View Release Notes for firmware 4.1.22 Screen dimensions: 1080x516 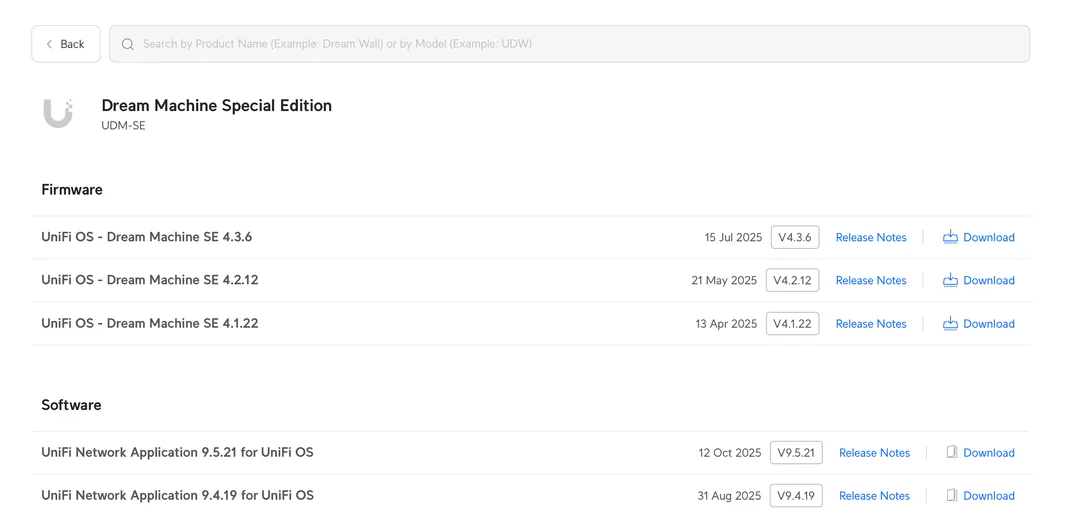[871, 324]
